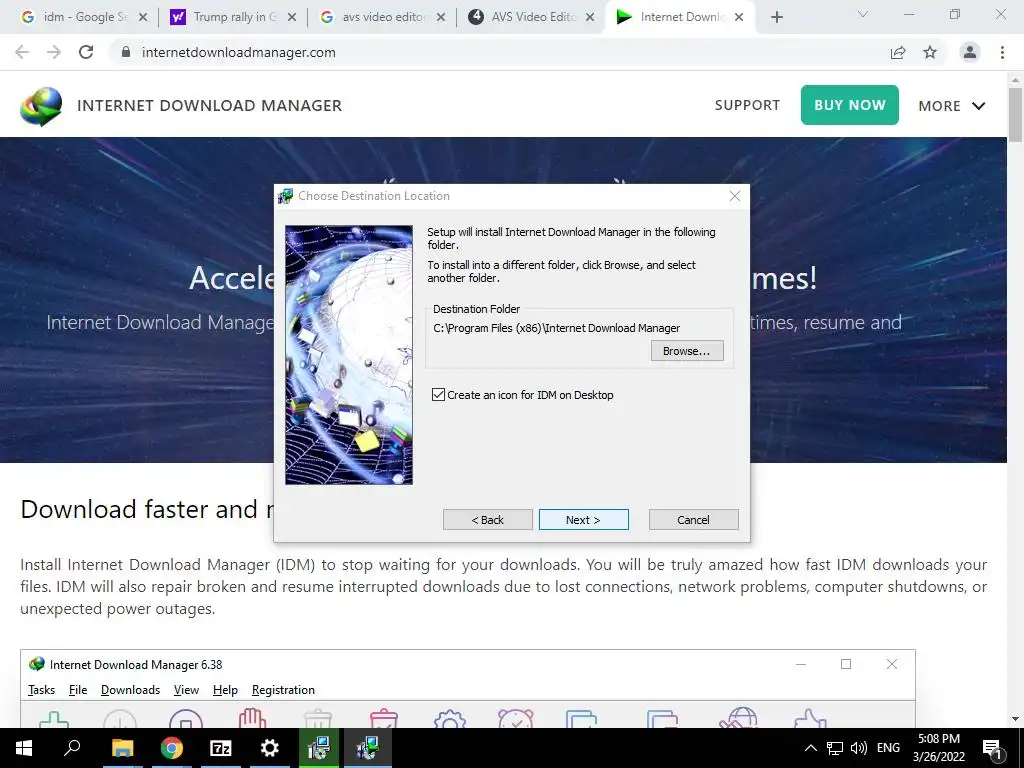Click first IDM installer taskbar icon
Viewport: 1024px width, 768px height.
[x=319, y=748]
